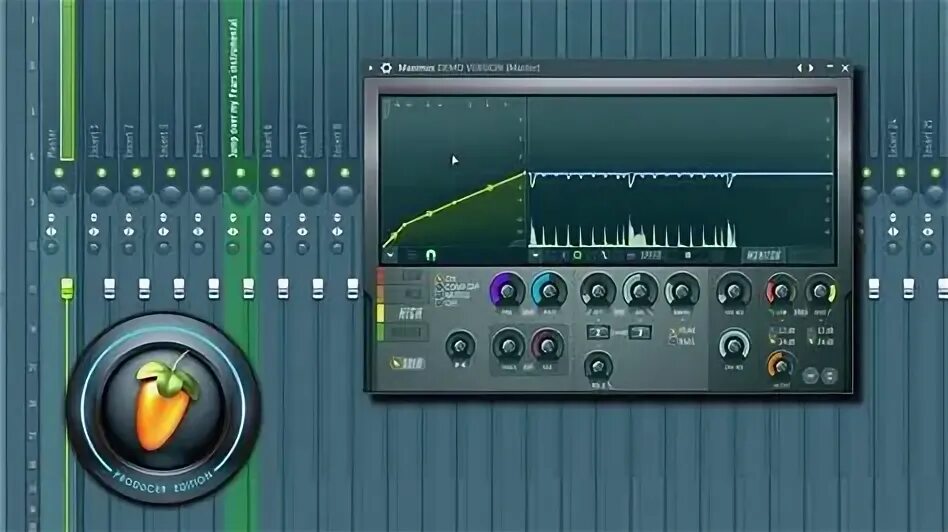Click the grid icon beside the snap magnet
Viewport: 948px width, 532px height.
coord(412,255)
